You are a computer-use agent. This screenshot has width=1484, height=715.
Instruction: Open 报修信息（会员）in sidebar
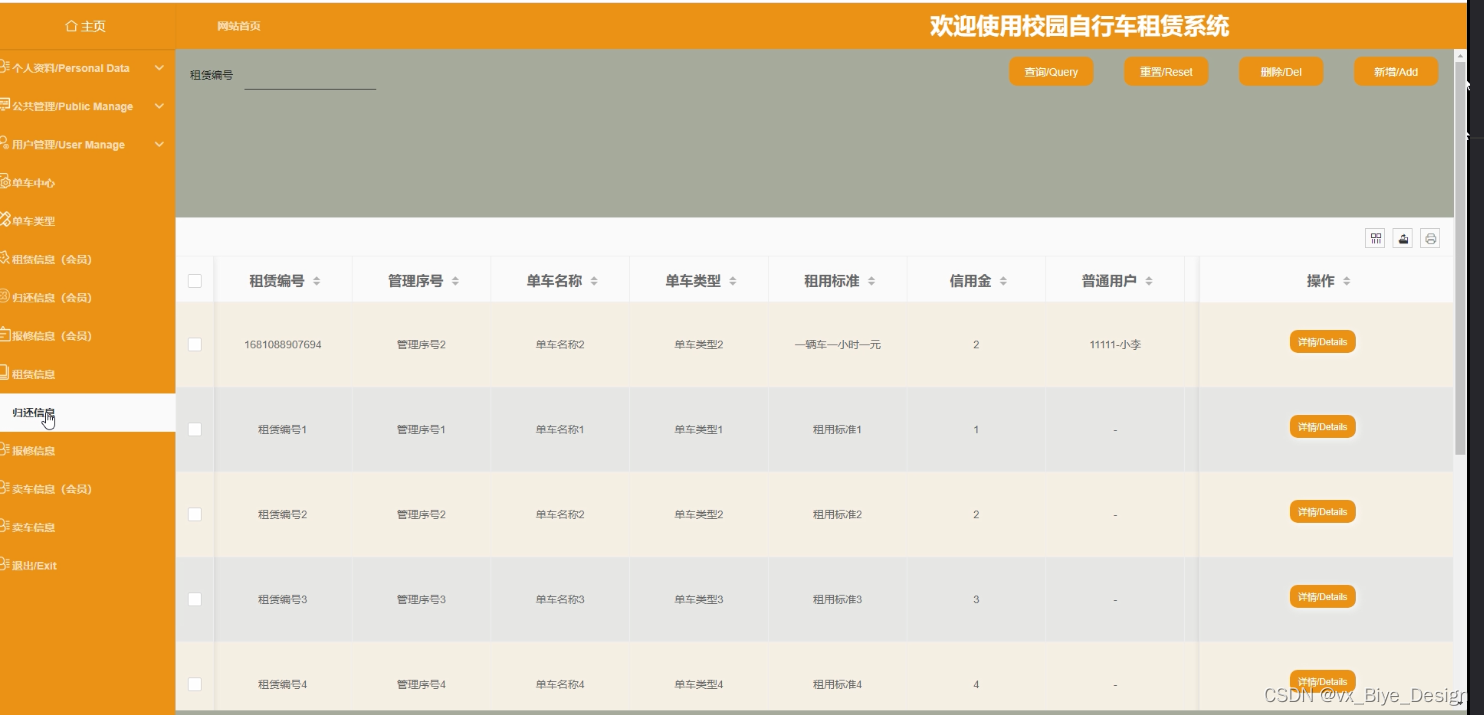(x=87, y=335)
